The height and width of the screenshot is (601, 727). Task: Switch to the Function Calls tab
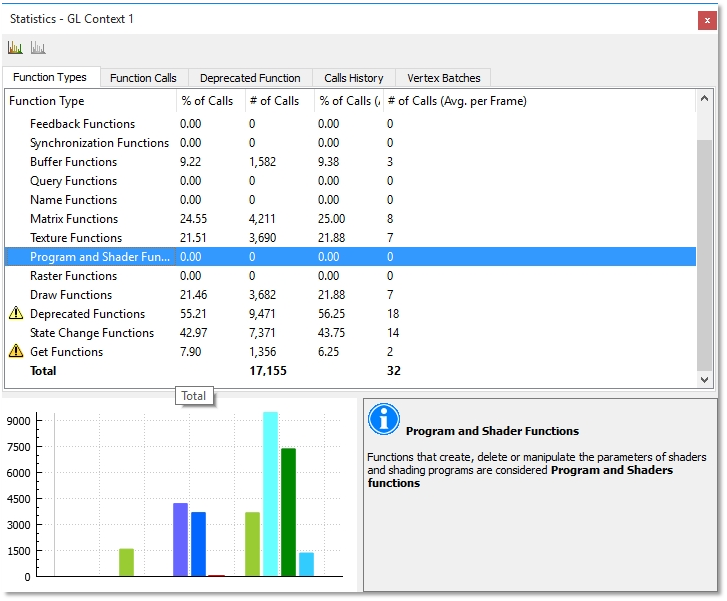(x=143, y=78)
